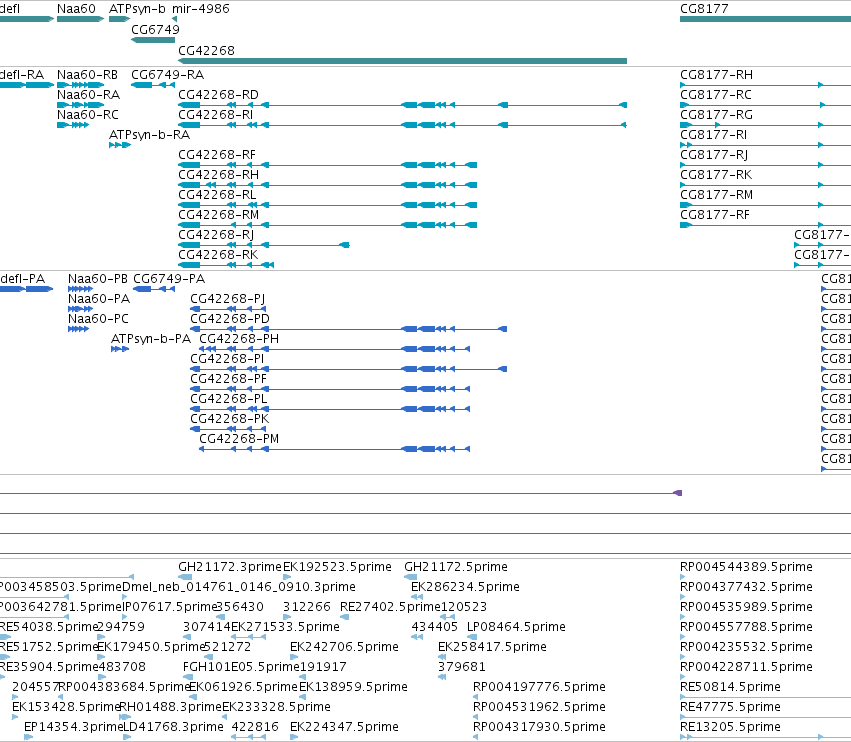851x742 pixels.
Task: Click transcript label CG6749-RA
Action: pos(168,75)
